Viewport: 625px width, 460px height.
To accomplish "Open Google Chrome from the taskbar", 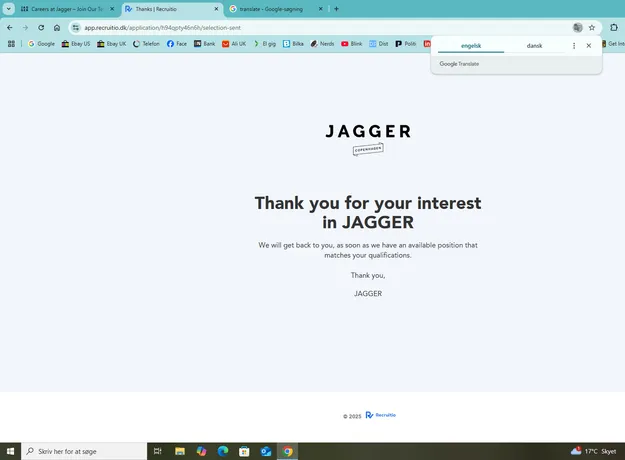I will coord(288,451).
